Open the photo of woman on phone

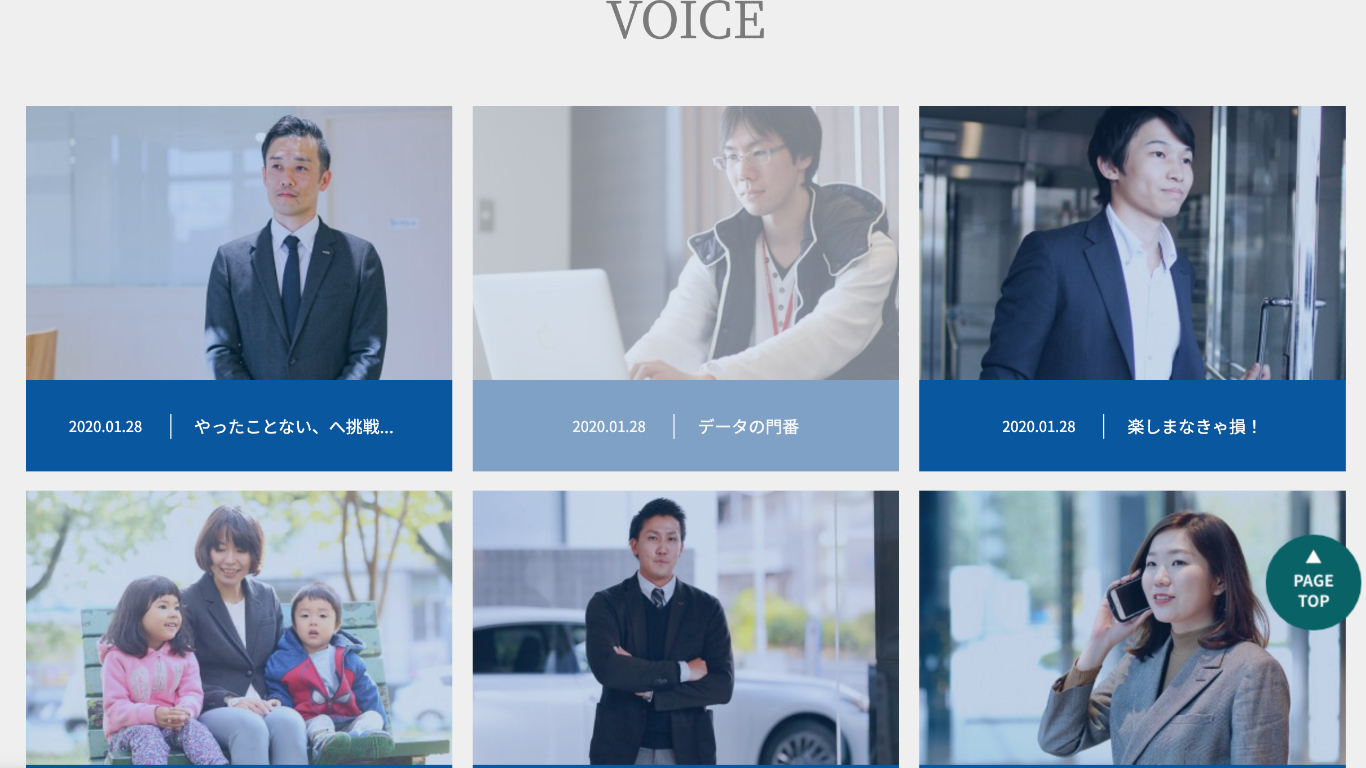point(1132,628)
